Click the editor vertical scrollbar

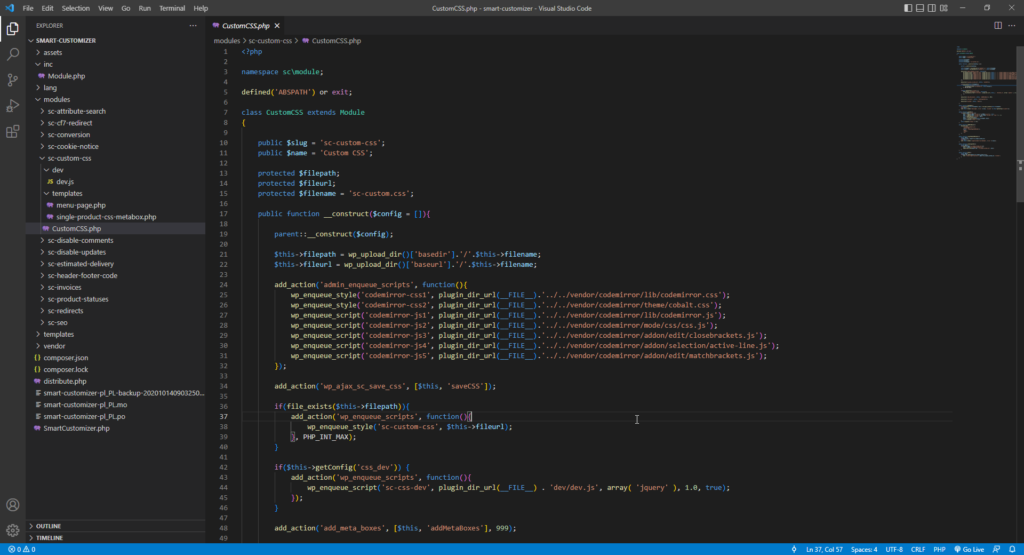1020,124
